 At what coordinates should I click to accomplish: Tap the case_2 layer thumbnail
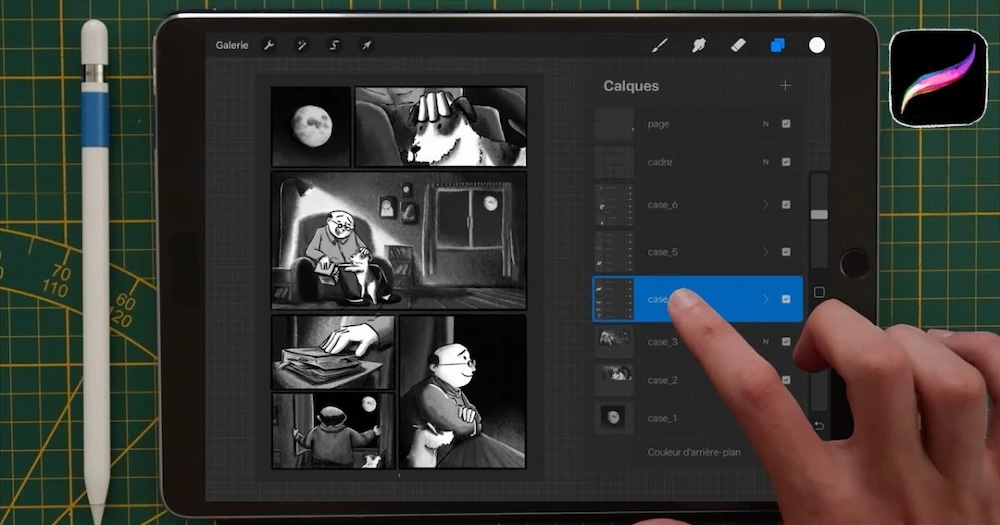(614, 380)
